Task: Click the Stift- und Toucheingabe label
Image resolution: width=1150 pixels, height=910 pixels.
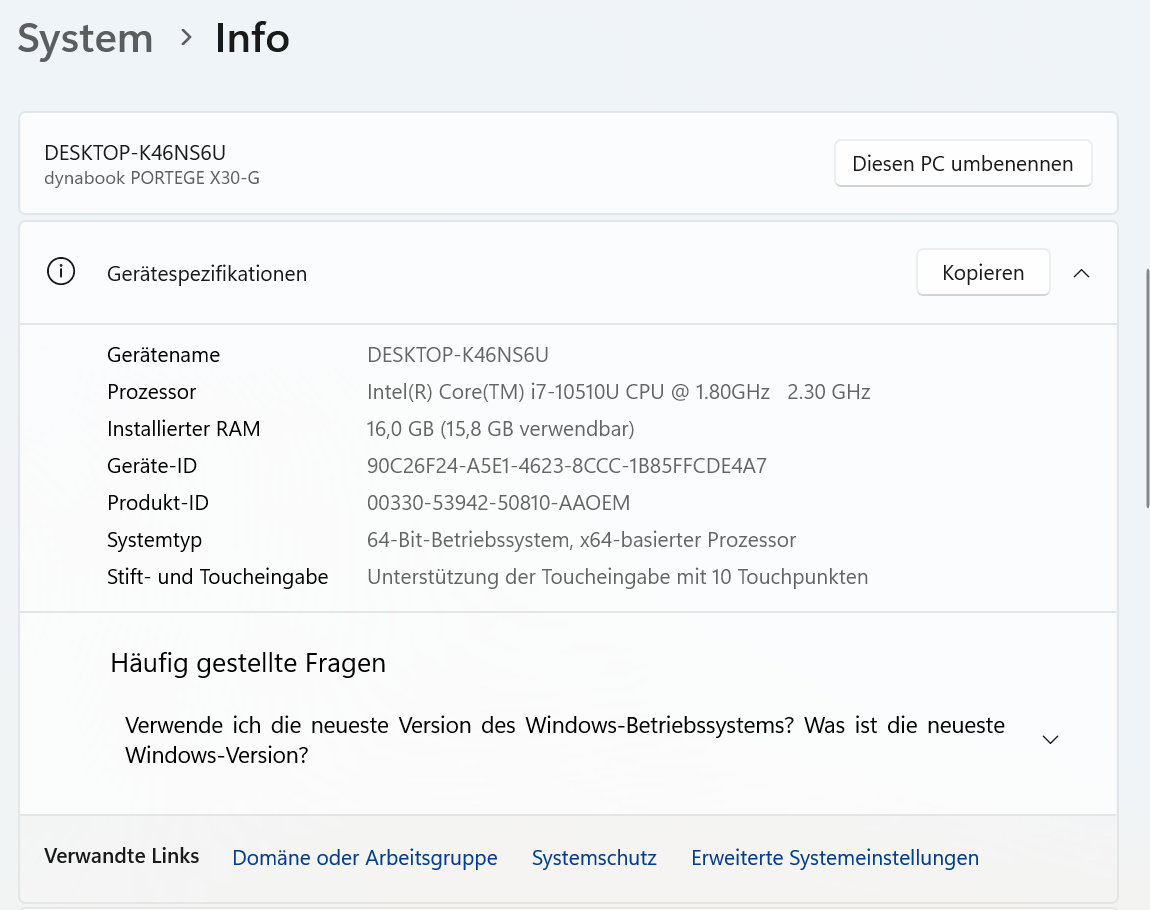Action: [x=218, y=577]
